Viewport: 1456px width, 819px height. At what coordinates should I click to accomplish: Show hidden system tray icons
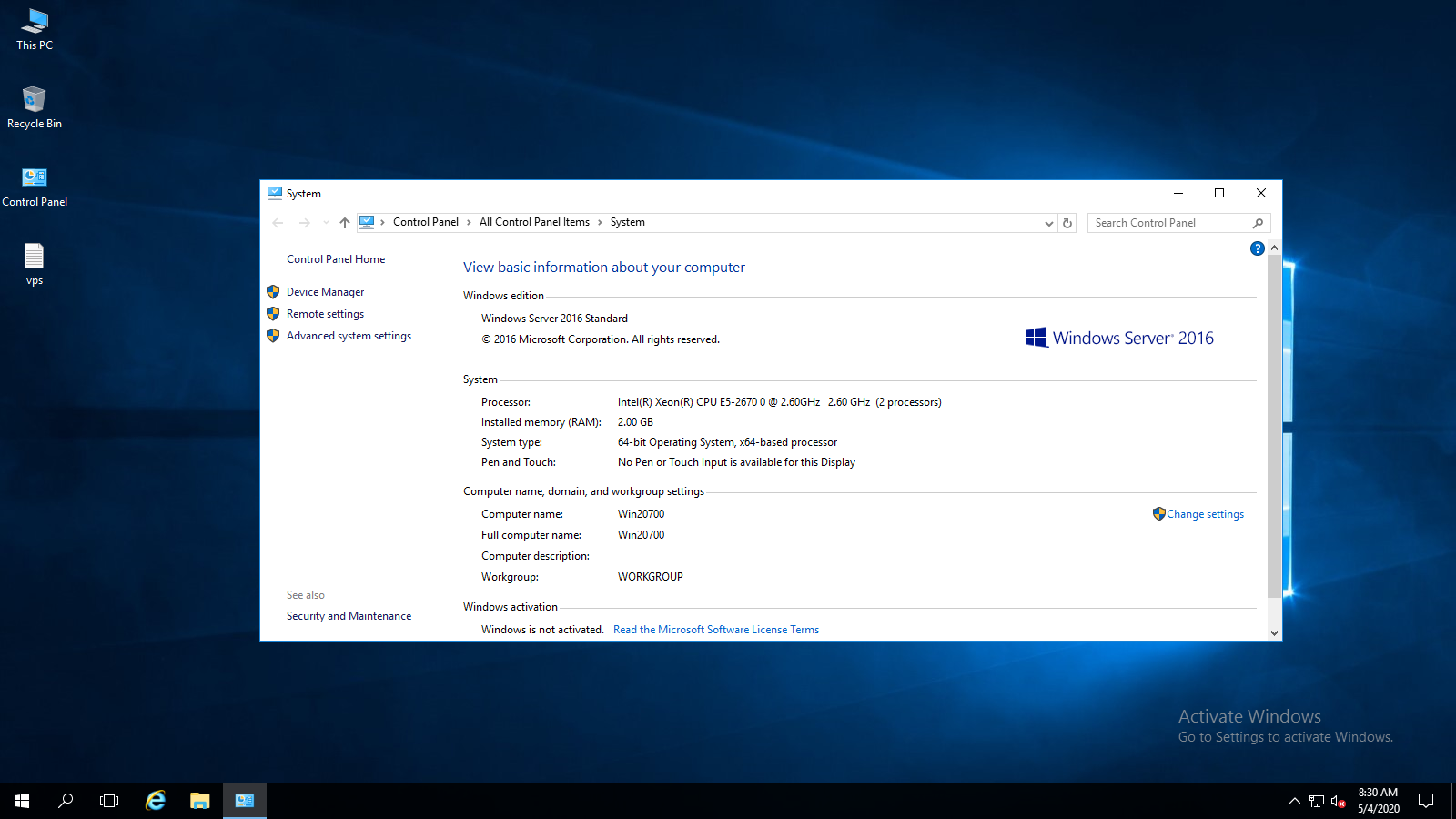pyautogui.click(x=1294, y=801)
